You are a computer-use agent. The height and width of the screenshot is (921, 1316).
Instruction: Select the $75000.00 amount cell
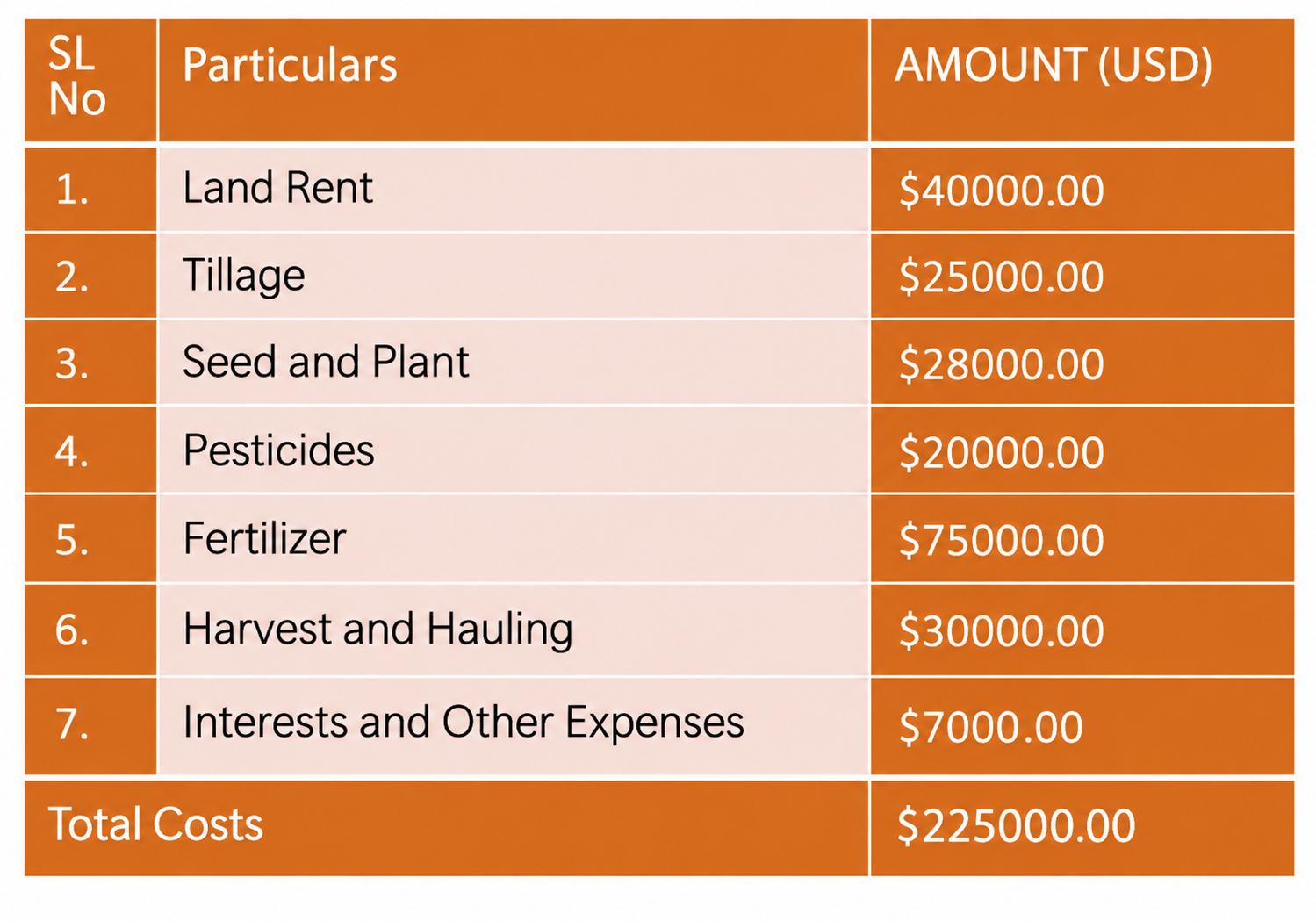point(1082,538)
